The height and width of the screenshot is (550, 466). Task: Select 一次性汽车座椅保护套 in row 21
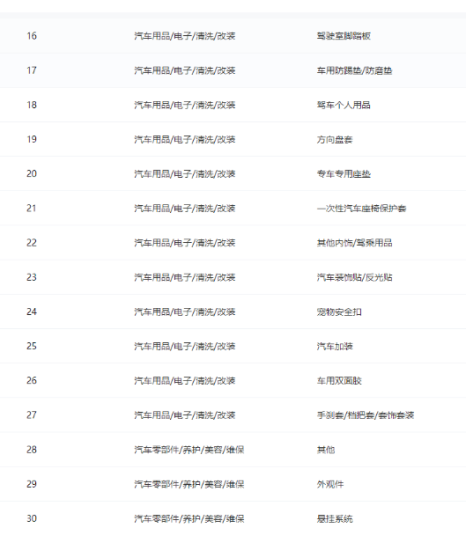[362, 208]
